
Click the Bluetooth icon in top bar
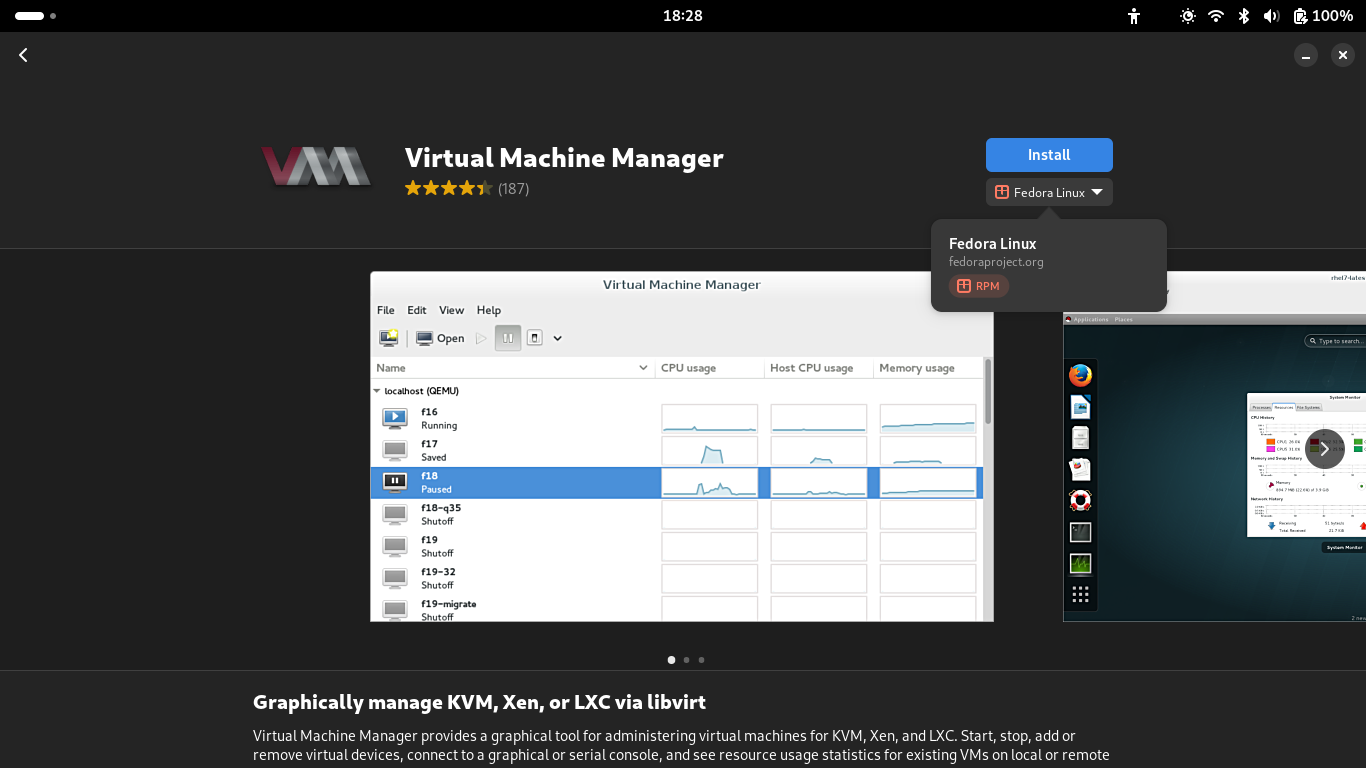pos(1244,16)
